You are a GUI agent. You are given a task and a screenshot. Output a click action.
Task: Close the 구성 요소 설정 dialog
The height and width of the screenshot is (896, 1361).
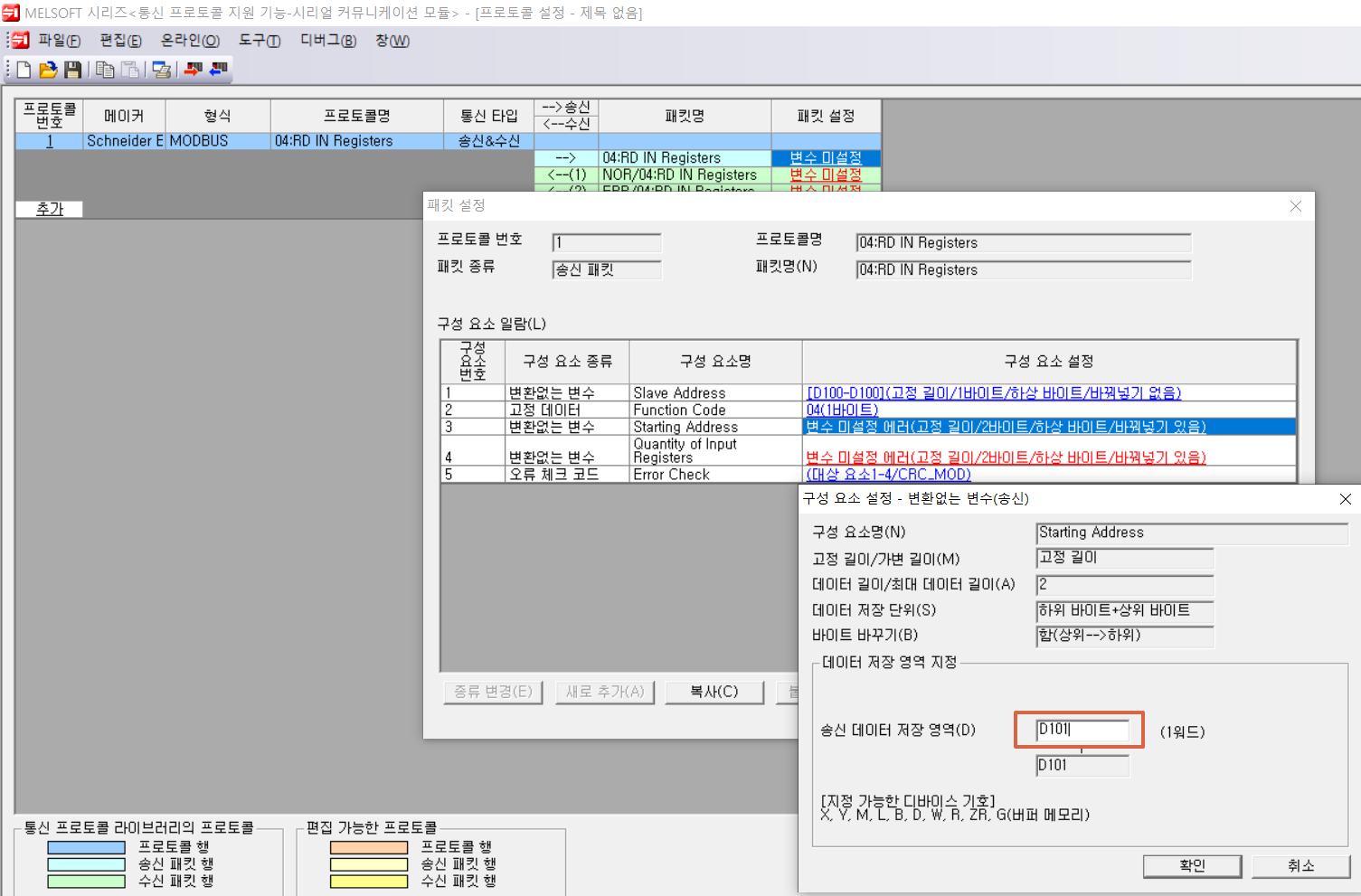point(1345,499)
